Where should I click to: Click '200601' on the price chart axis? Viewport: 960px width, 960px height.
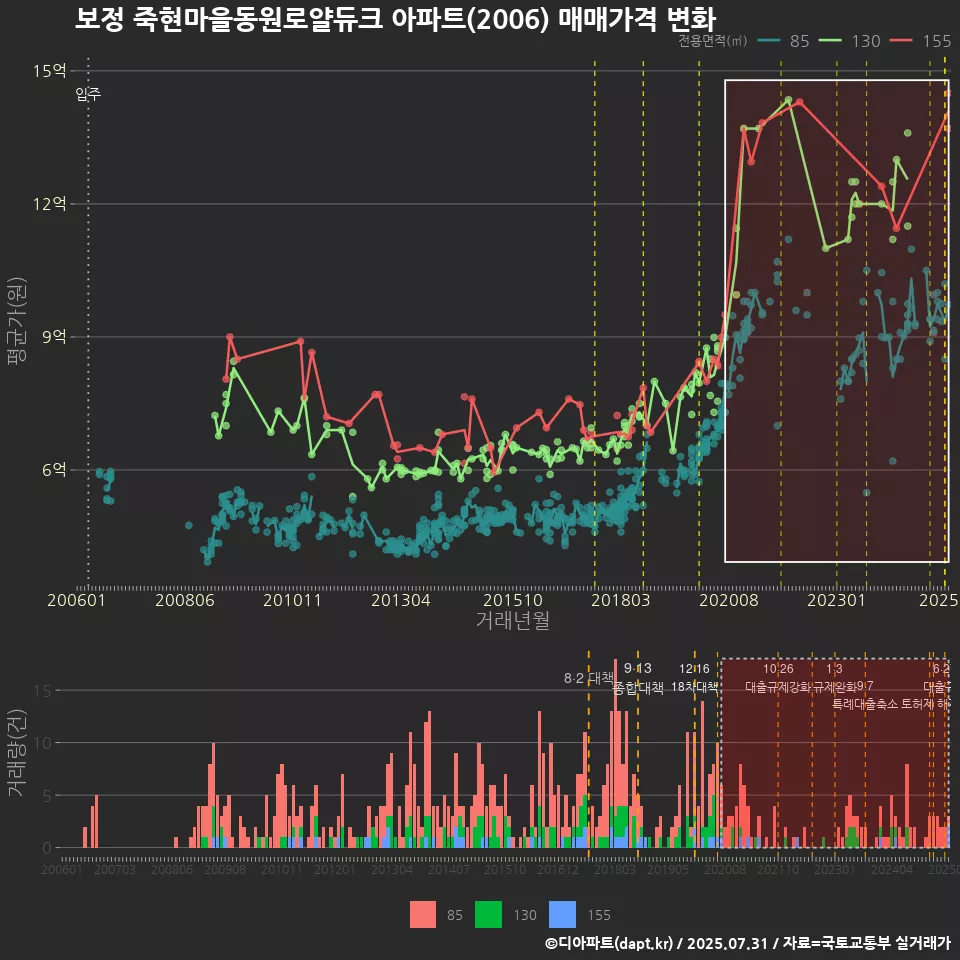[77, 600]
